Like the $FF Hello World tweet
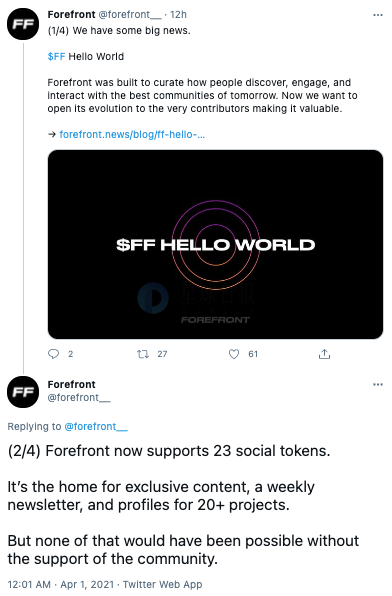 234,354
